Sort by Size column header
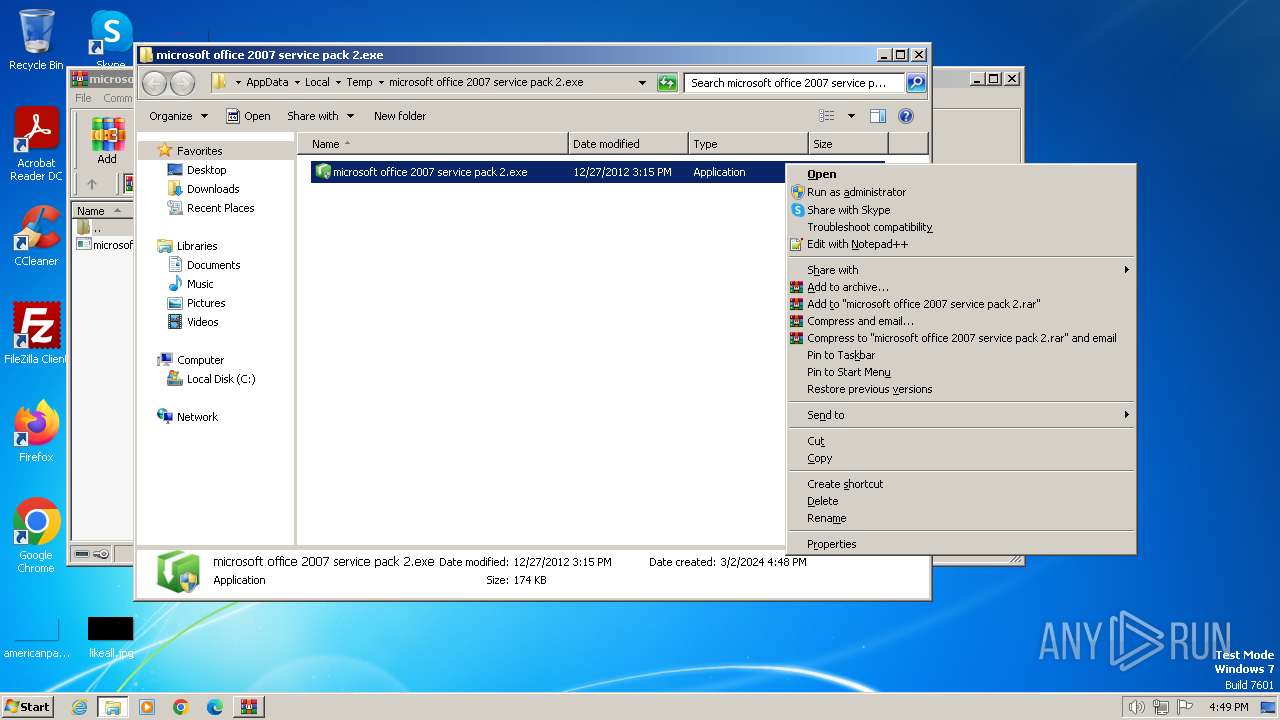Image resolution: width=1280 pixels, height=720 pixels. pyautogui.click(x=848, y=144)
